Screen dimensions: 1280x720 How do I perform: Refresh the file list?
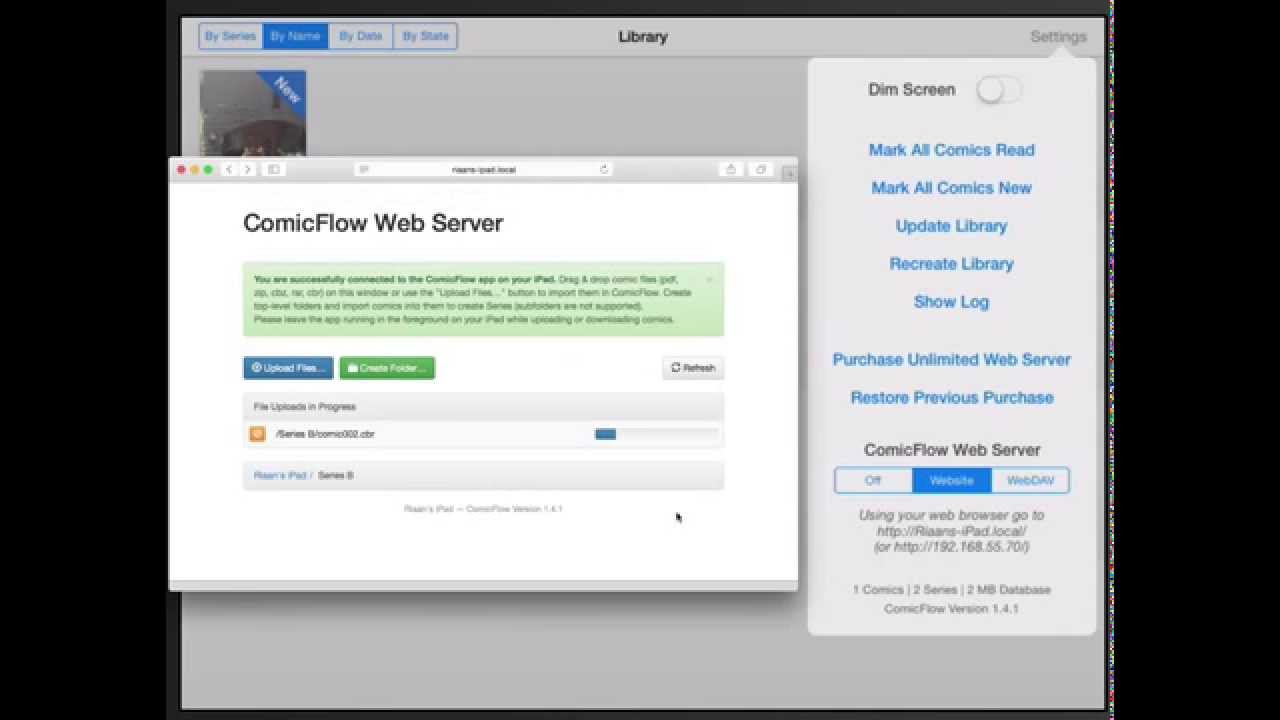[693, 368]
